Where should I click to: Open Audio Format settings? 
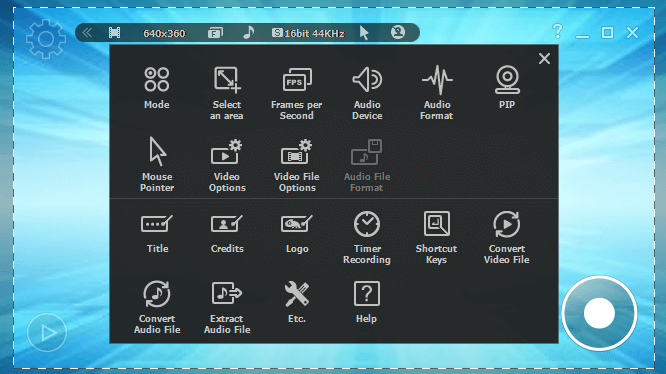tap(437, 93)
